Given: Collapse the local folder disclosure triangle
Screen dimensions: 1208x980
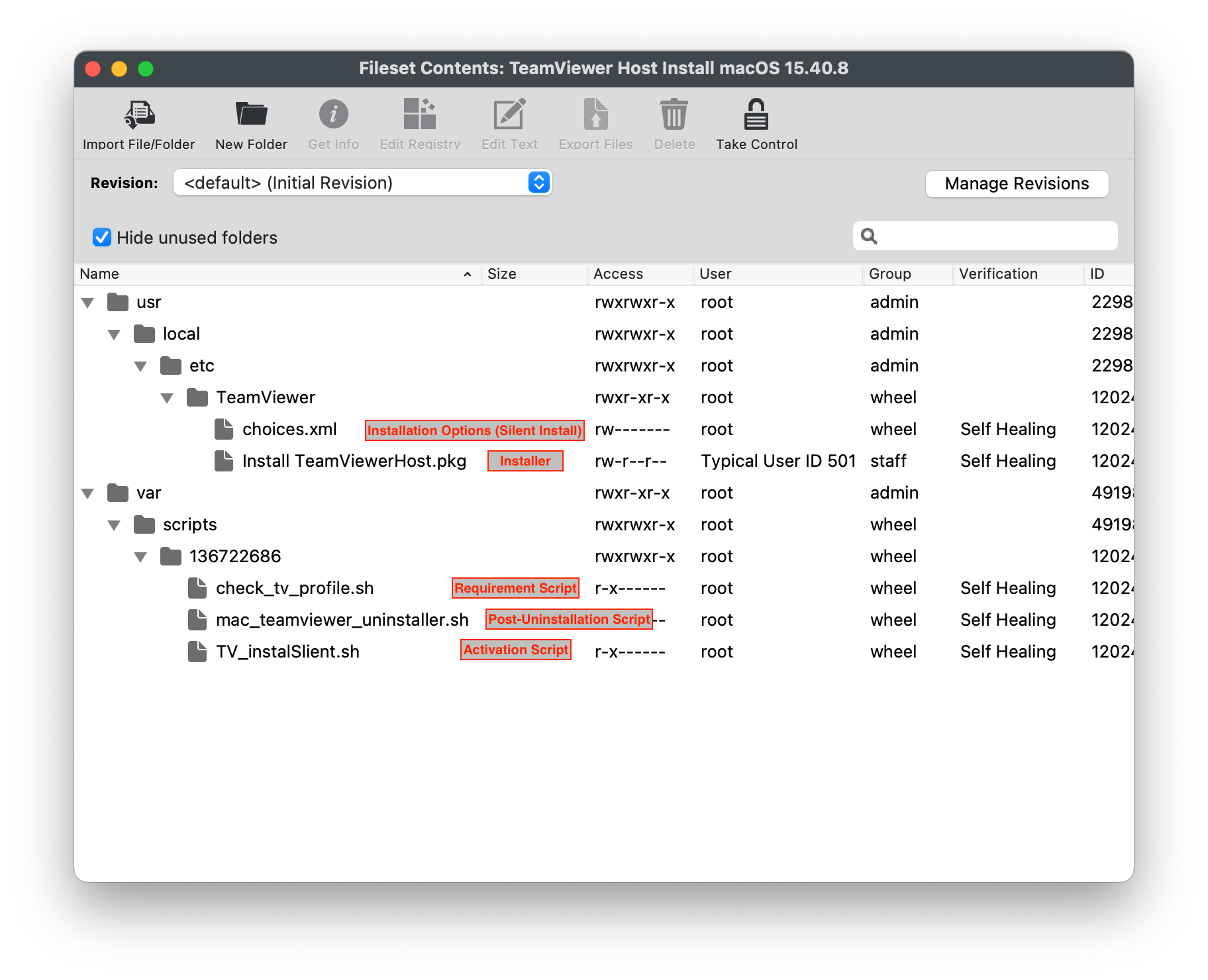Looking at the screenshot, I should (x=114, y=335).
